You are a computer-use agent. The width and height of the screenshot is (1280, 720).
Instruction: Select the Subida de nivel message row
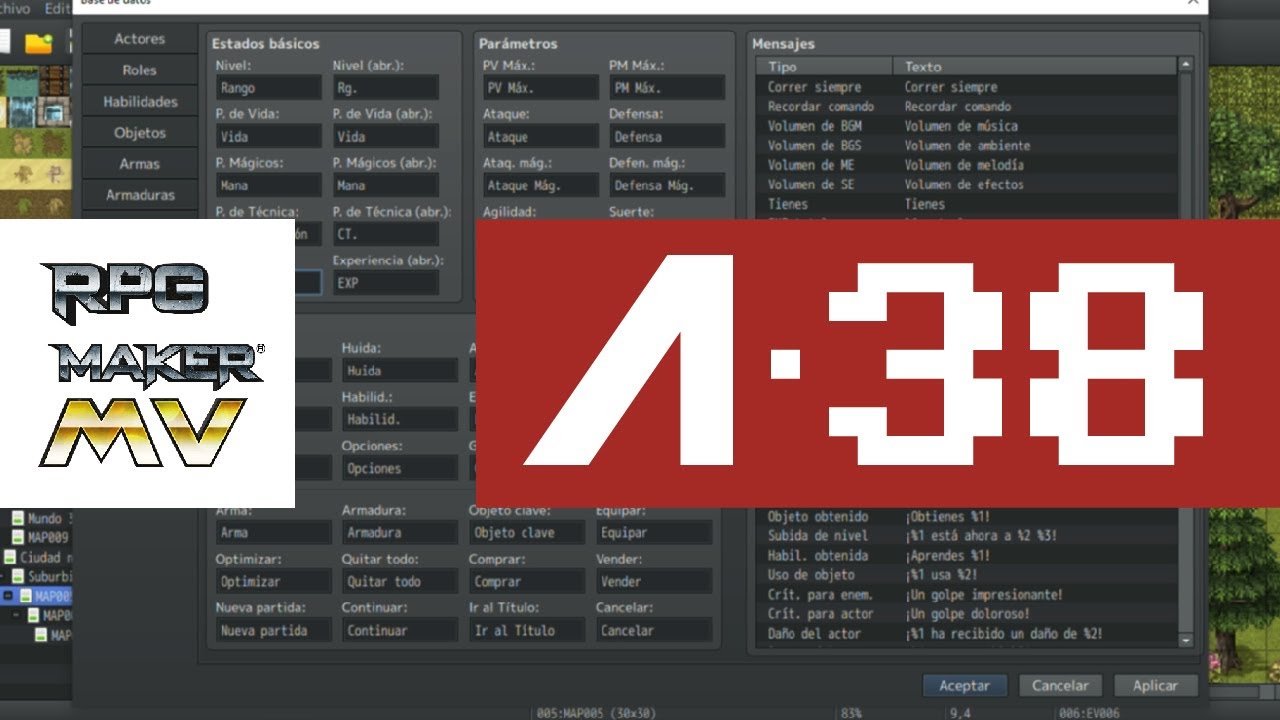(967, 536)
